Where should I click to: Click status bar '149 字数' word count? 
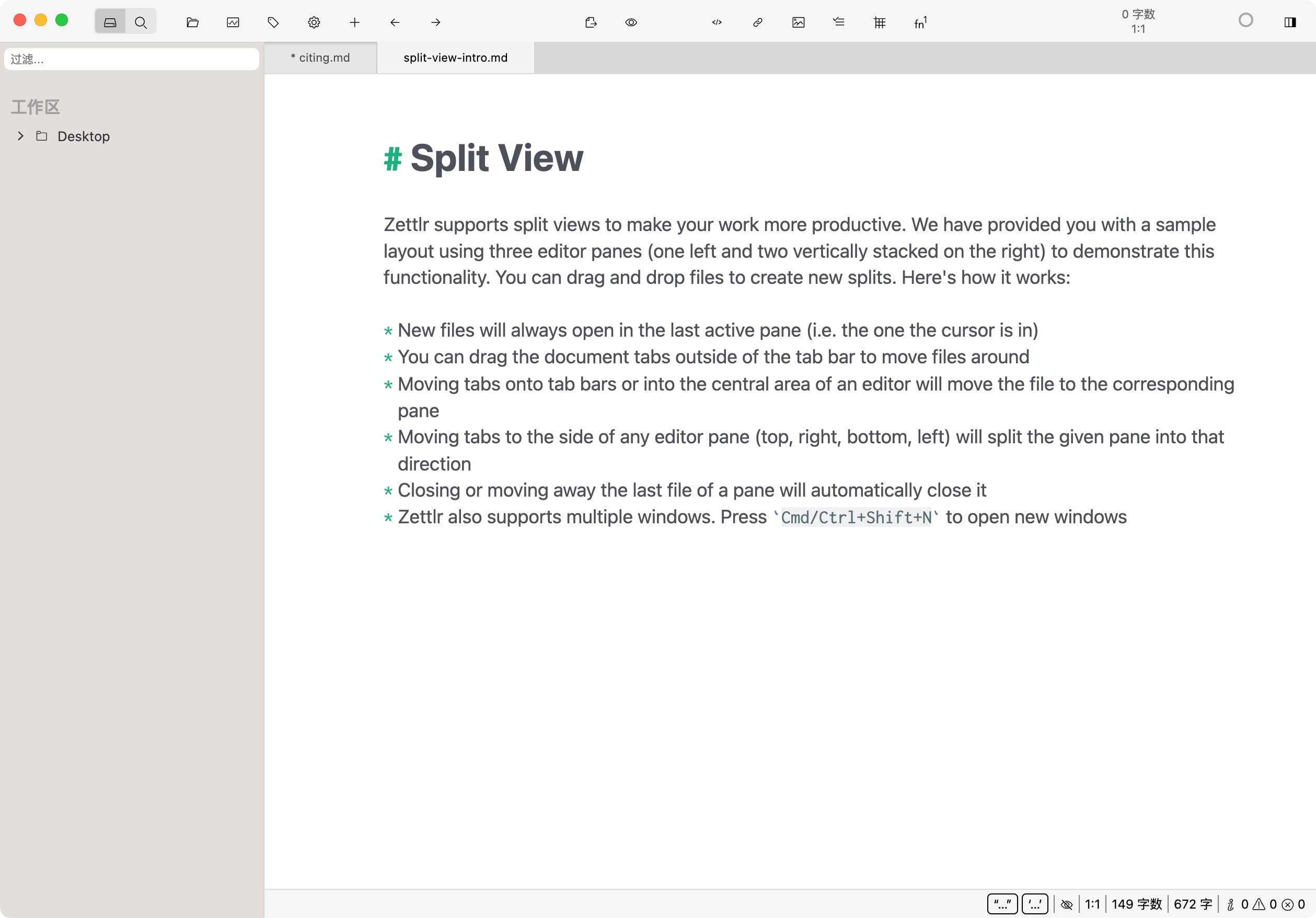tap(1137, 904)
